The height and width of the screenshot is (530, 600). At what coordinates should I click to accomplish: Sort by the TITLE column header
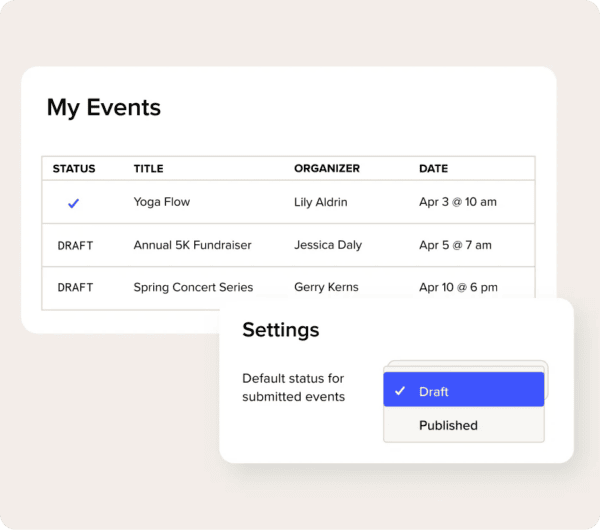click(148, 169)
